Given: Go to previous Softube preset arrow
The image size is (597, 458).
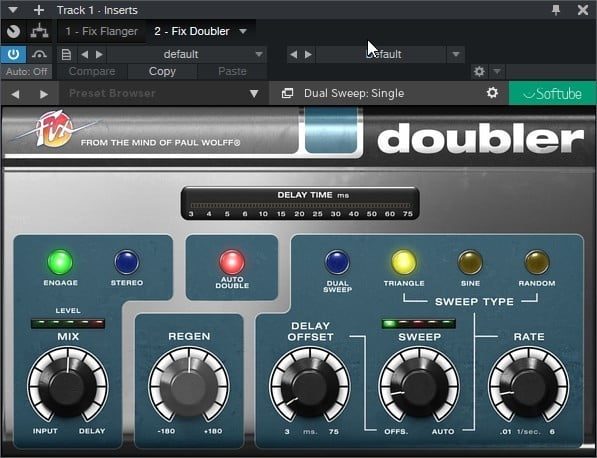Looking at the screenshot, I should coord(15,94).
